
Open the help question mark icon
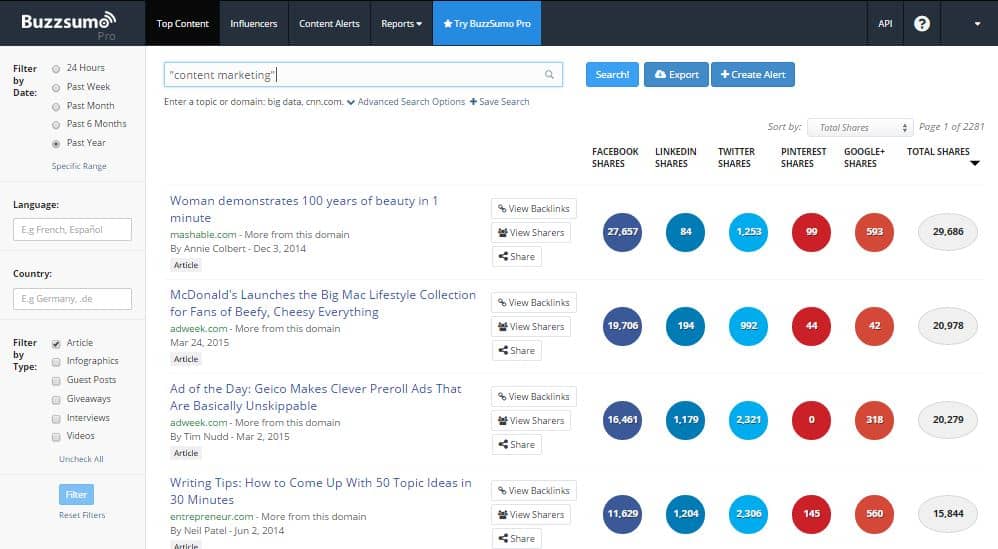tap(922, 24)
